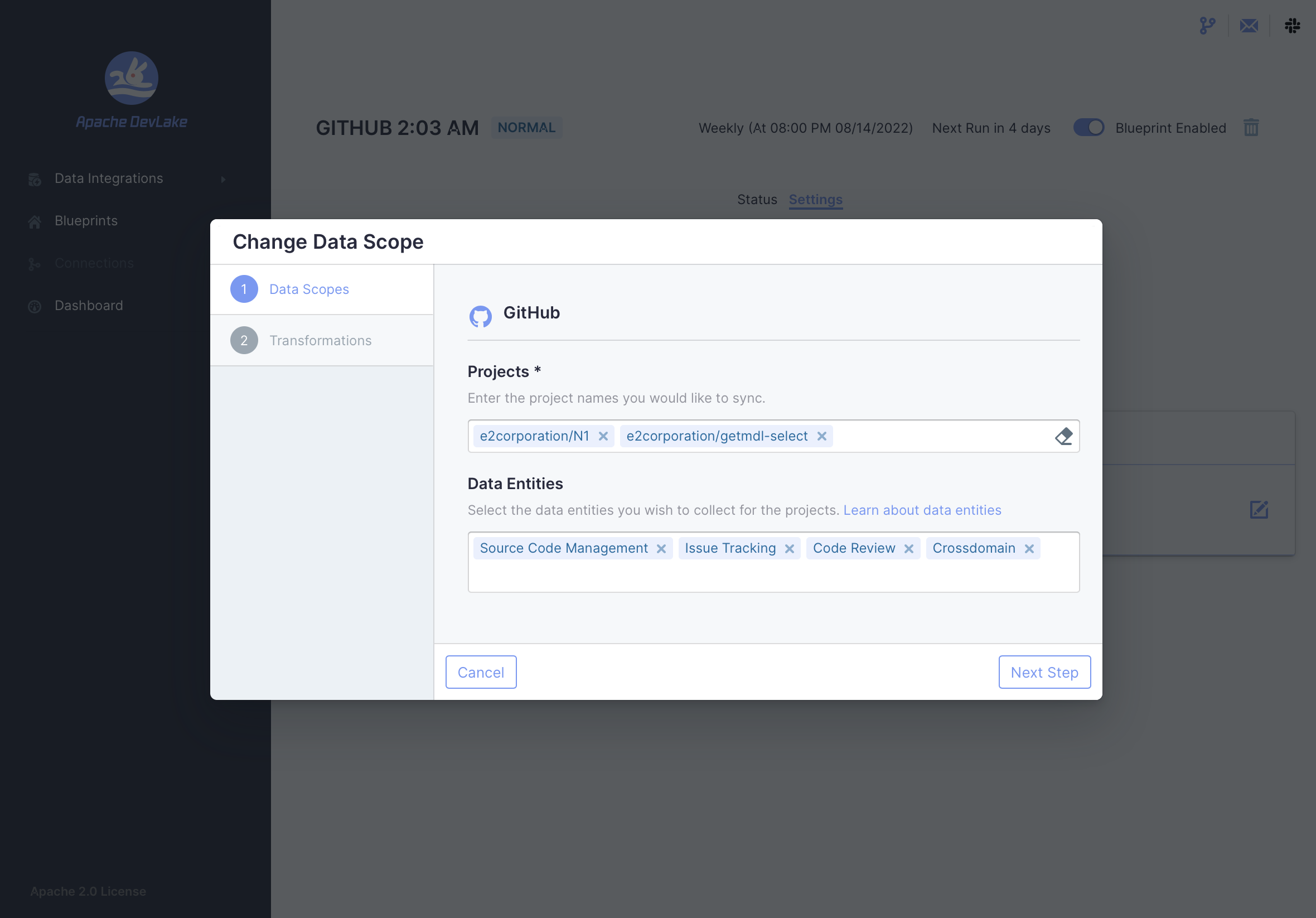Screen dimensions: 1316x918
Task: Remove the Code Review entity tag
Action: pos(908,549)
